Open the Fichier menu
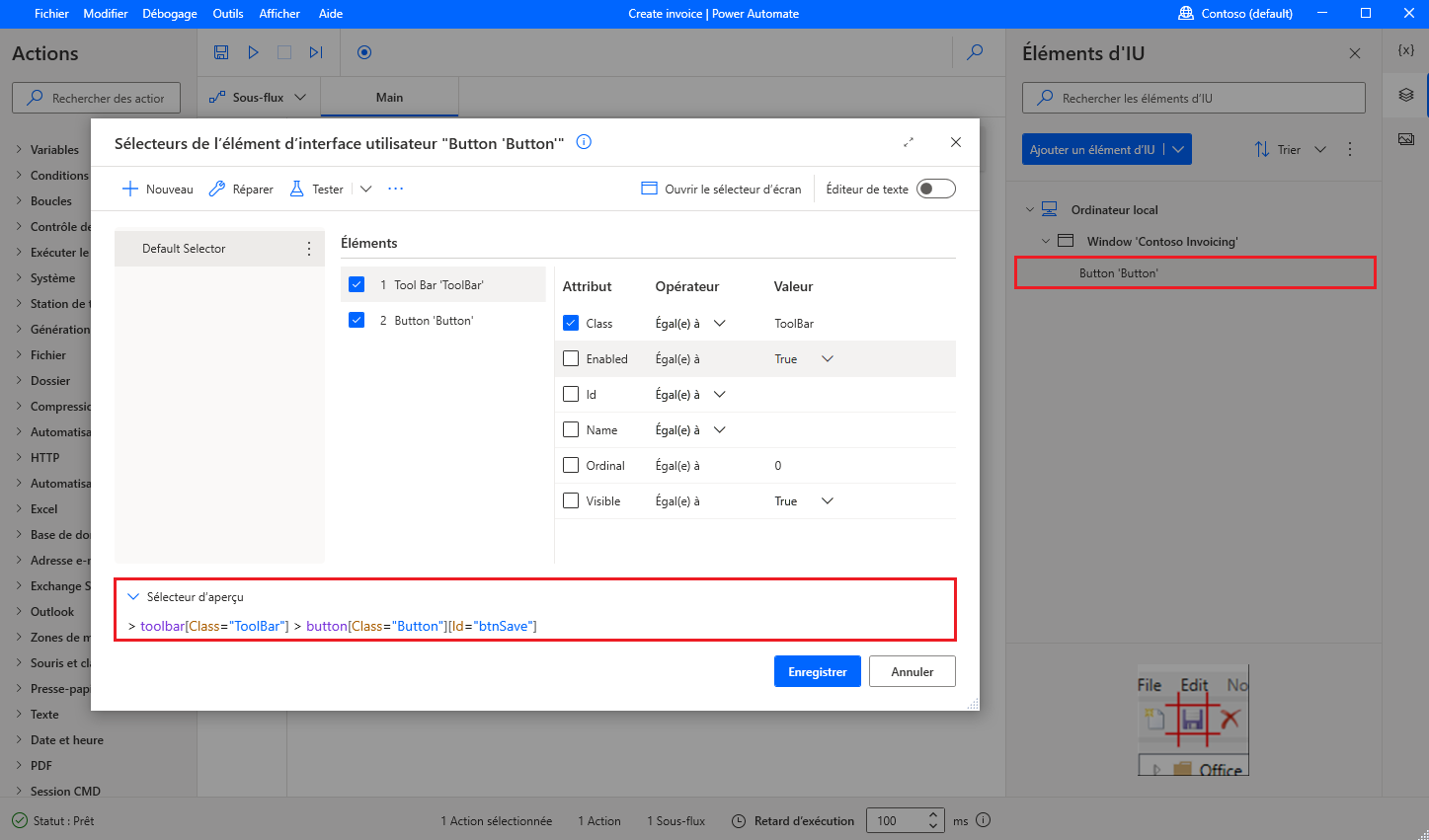This screenshot has height=840, width=1429. click(x=51, y=14)
